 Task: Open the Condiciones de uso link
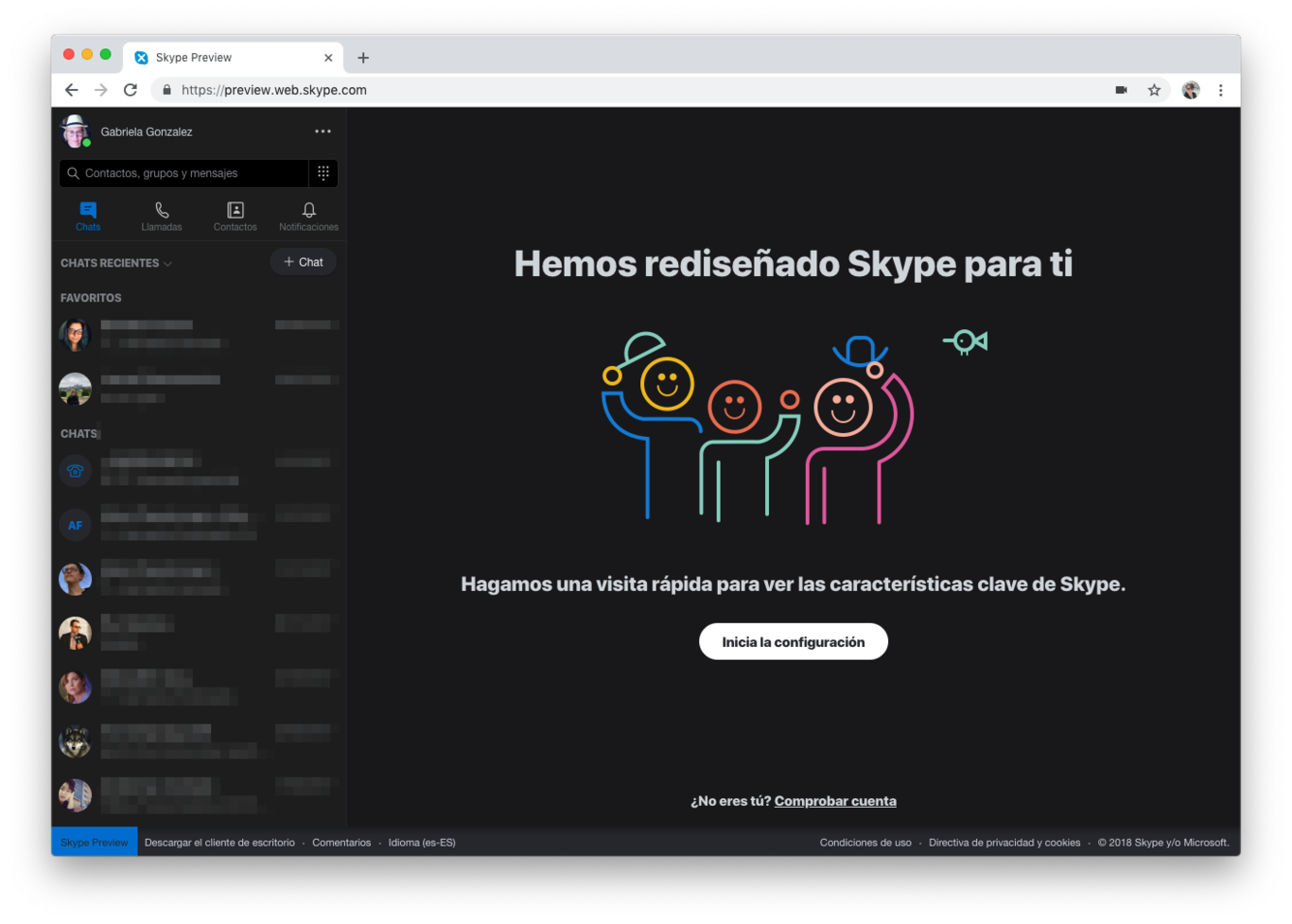tap(865, 843)
